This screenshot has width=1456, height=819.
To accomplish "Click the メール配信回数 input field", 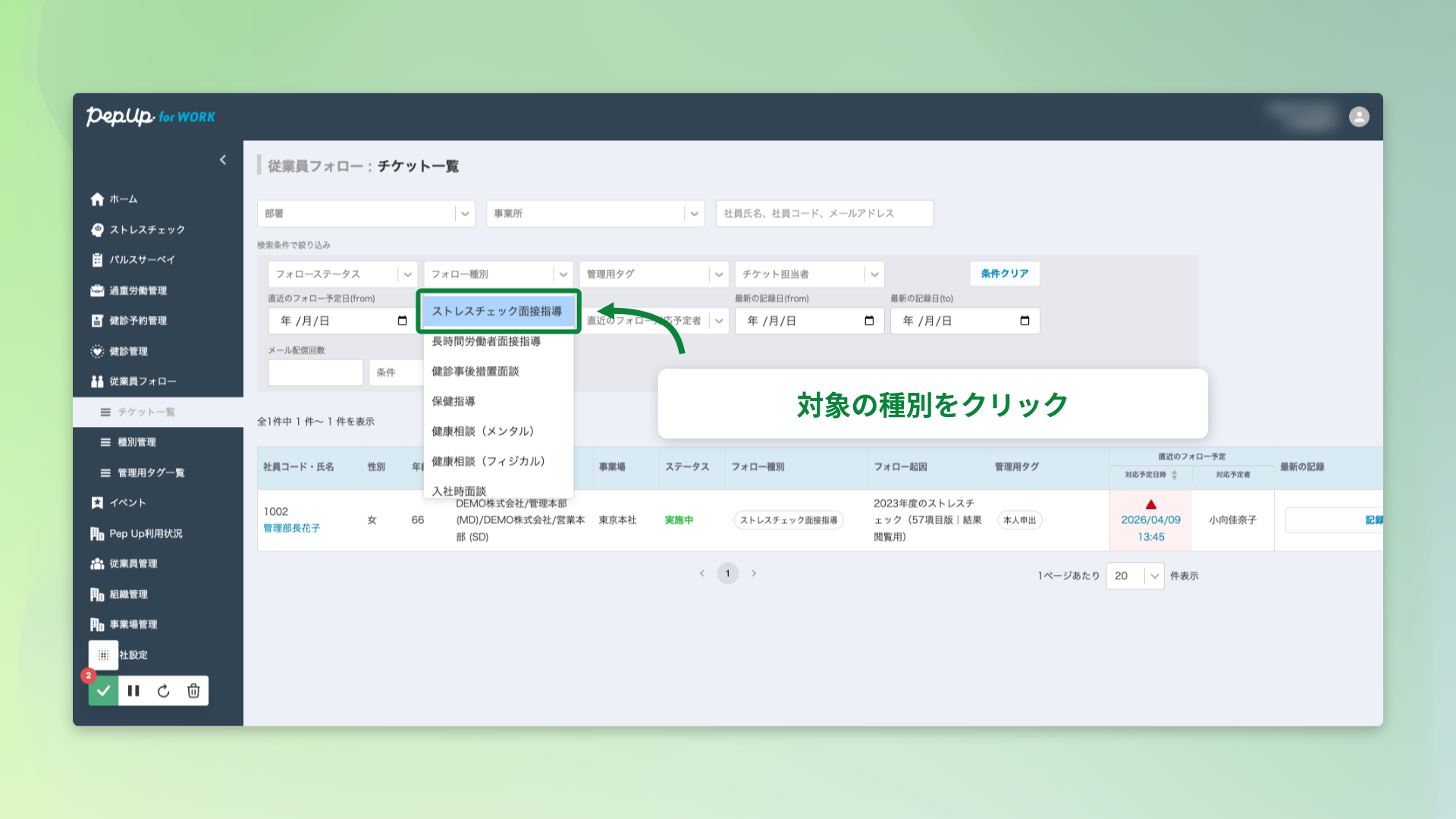I will tap(316, 372).
